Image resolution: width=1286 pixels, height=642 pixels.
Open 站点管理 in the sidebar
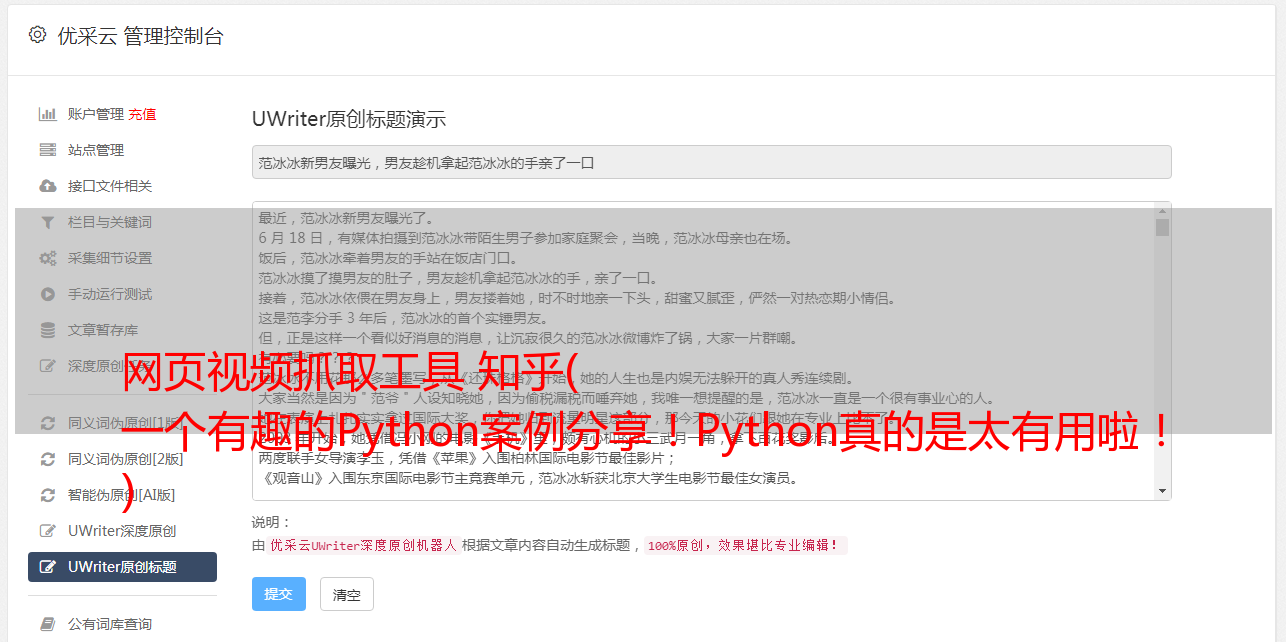click(96, 150)
